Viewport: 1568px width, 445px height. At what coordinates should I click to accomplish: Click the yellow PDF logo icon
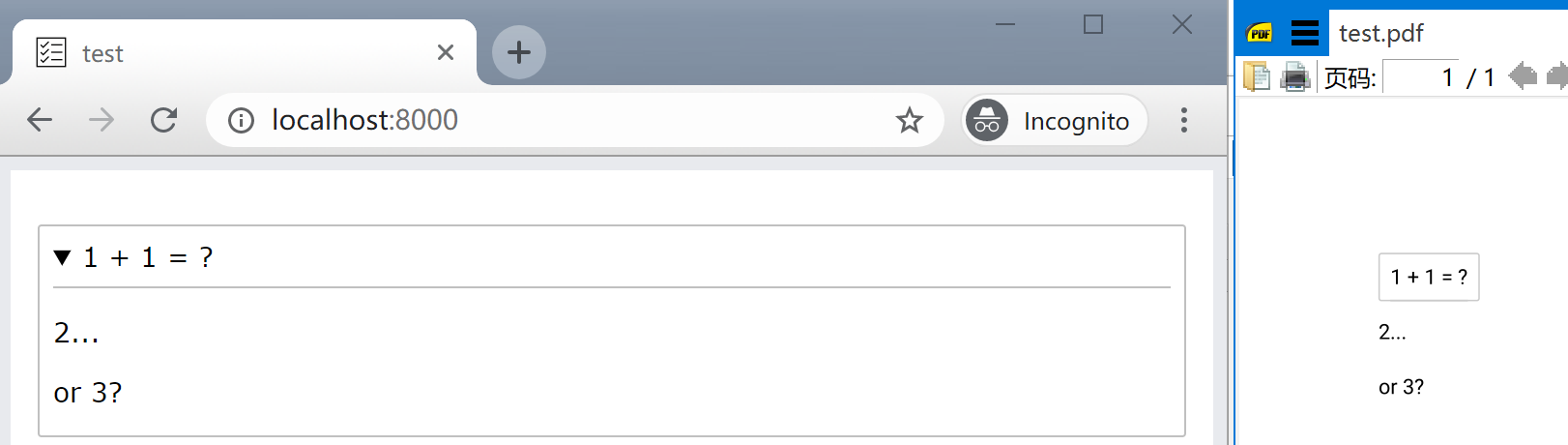[1260, 34]
